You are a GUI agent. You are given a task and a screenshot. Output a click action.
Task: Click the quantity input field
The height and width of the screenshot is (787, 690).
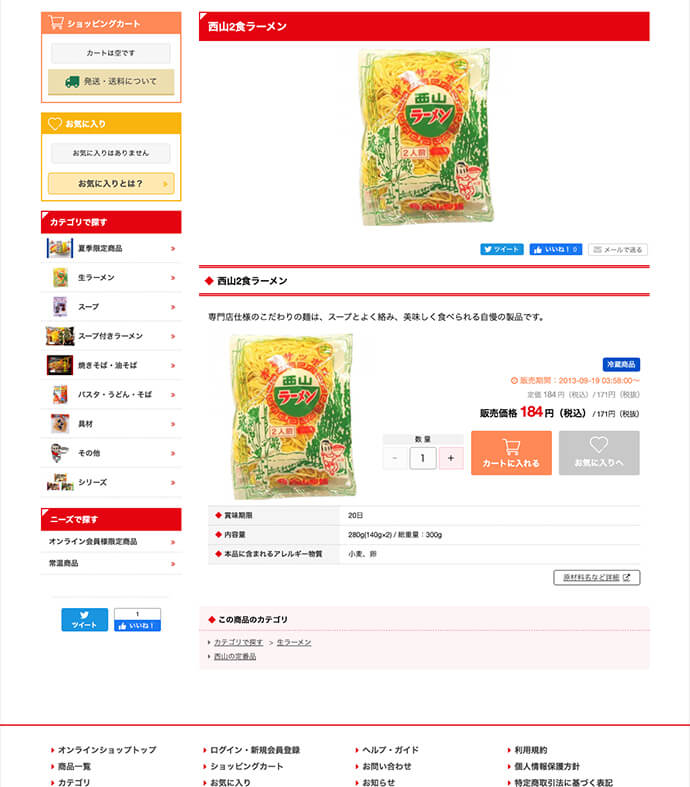tap(423, 458)
